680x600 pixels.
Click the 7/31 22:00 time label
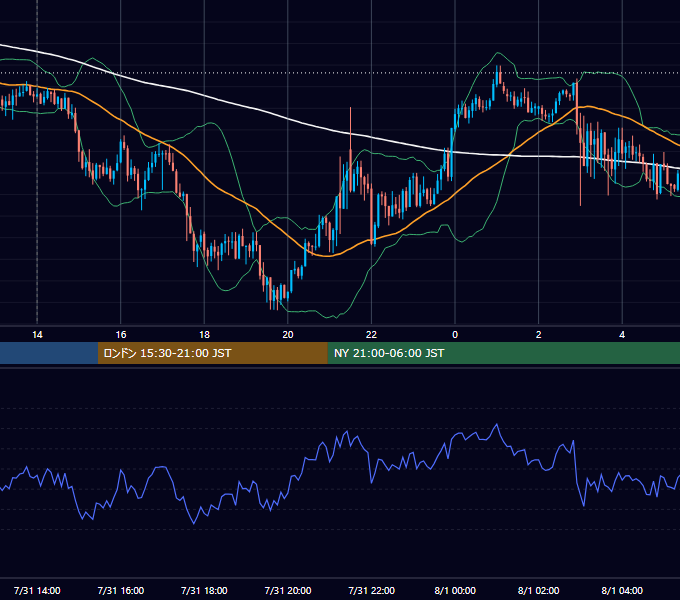coord(372,590)
